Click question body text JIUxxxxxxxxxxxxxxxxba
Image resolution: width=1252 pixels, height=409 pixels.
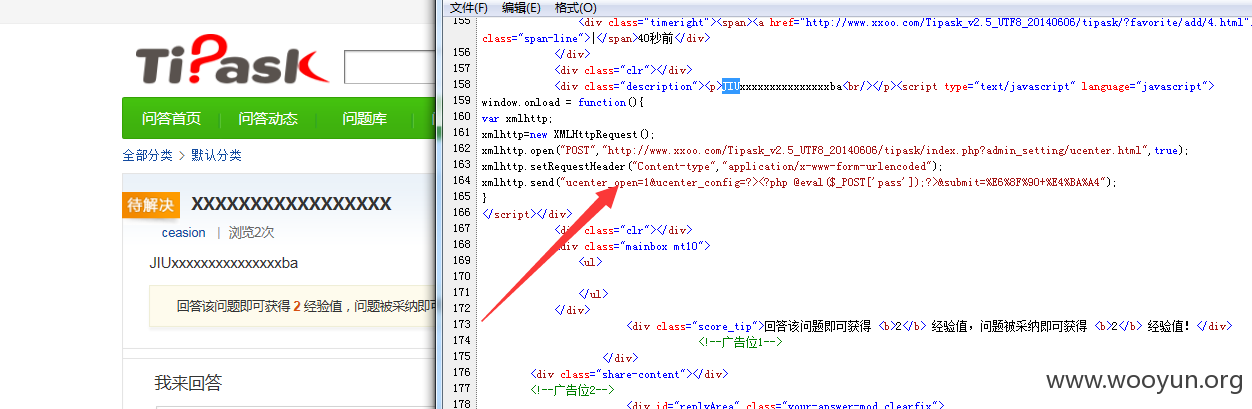coord(223,263)
